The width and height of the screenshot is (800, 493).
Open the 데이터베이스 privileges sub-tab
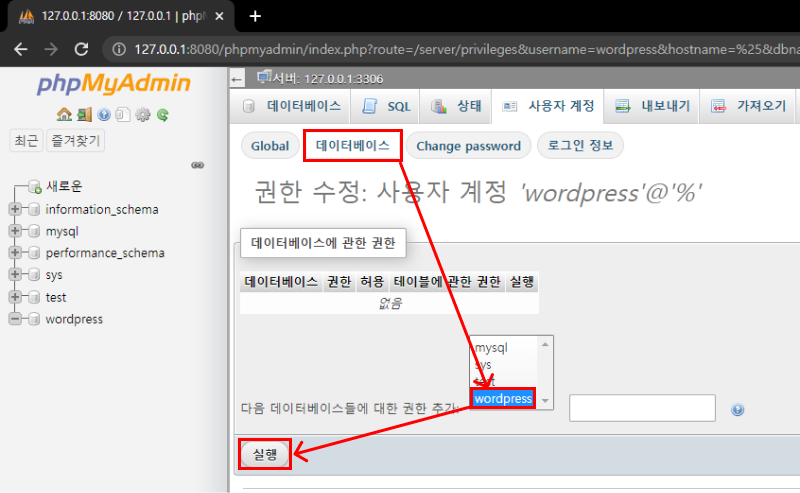[352, 145]
